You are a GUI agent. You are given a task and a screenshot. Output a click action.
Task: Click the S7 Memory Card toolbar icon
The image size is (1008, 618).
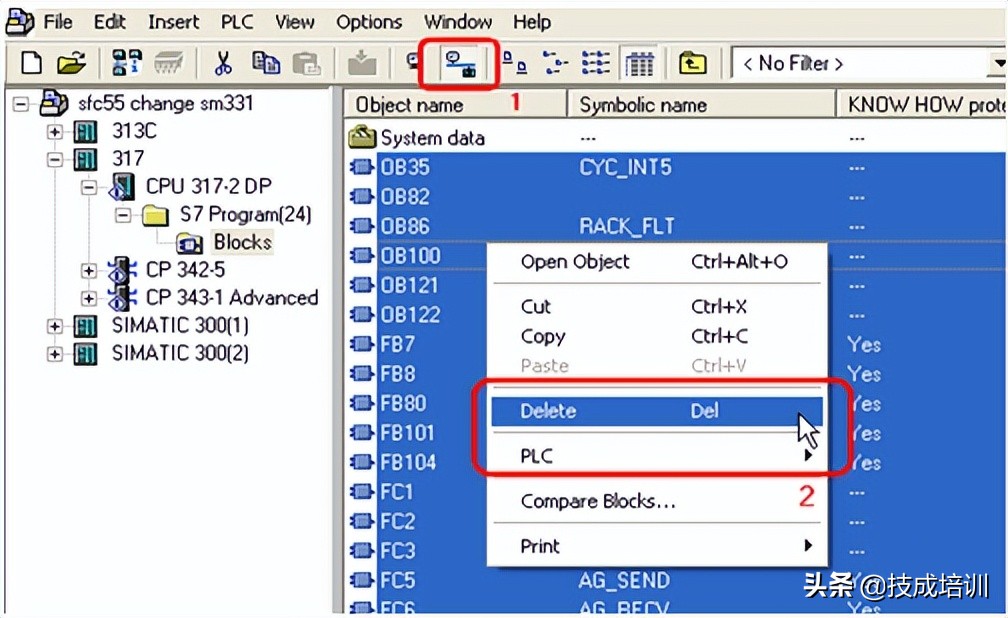(x=169, y=63)
